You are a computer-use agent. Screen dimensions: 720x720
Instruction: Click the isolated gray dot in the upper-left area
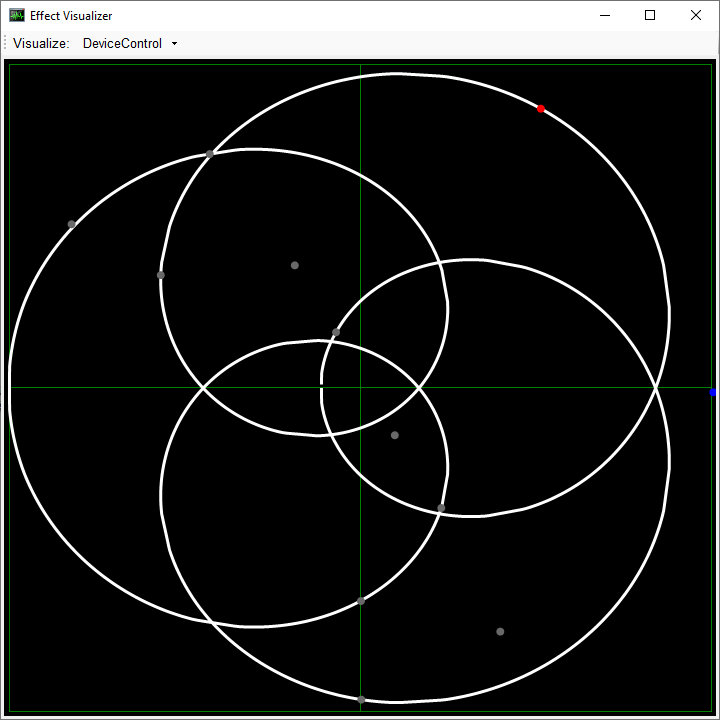[295, 265]
